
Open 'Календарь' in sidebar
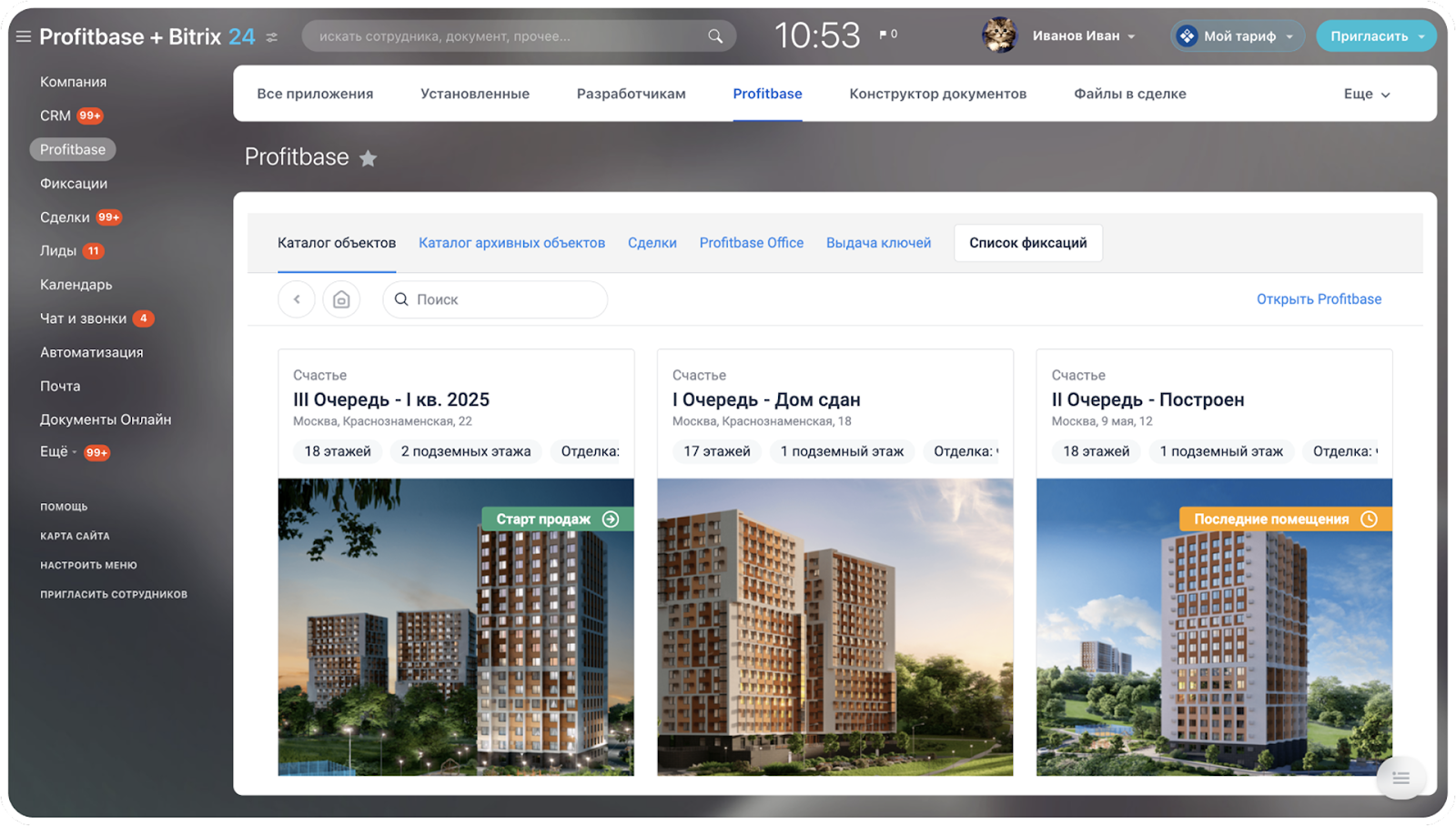(x=76, y=285)
